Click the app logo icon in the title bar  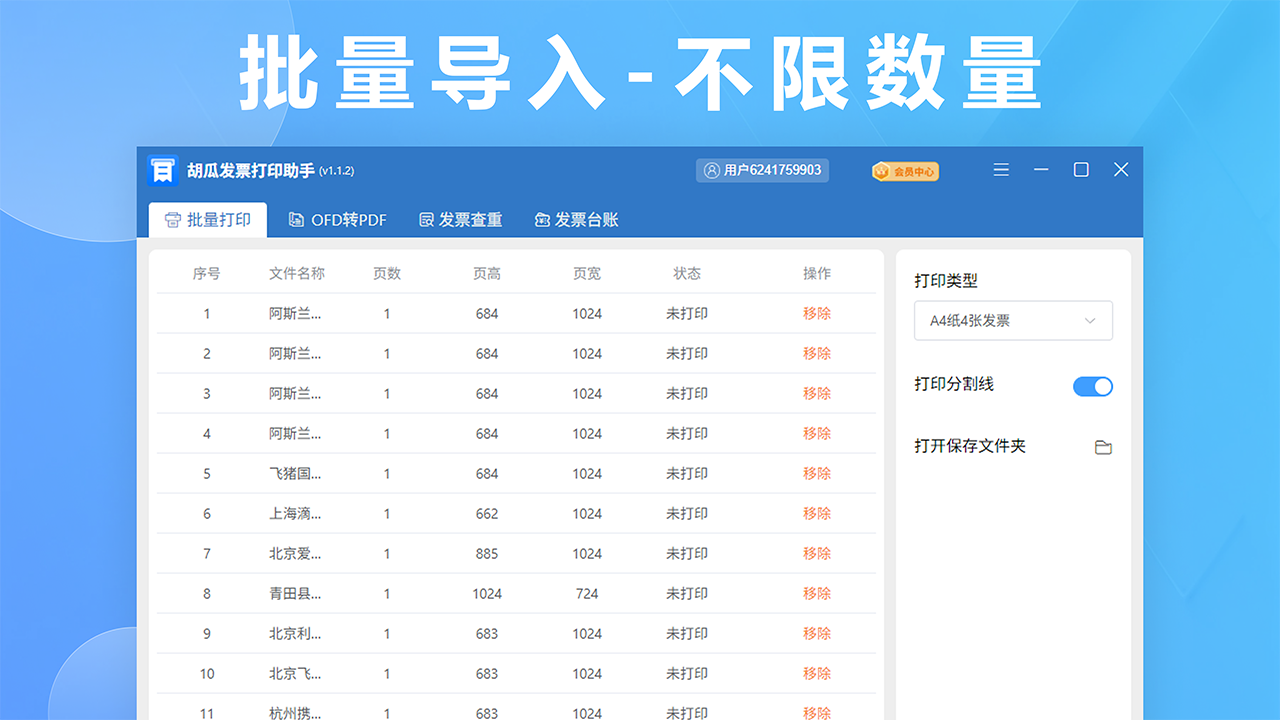coord(163,170)
